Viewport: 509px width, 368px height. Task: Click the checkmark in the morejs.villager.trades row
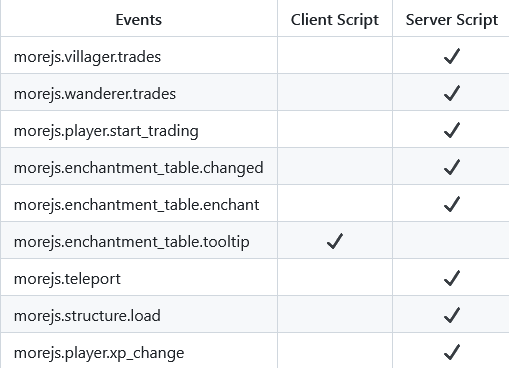point(452,56)
